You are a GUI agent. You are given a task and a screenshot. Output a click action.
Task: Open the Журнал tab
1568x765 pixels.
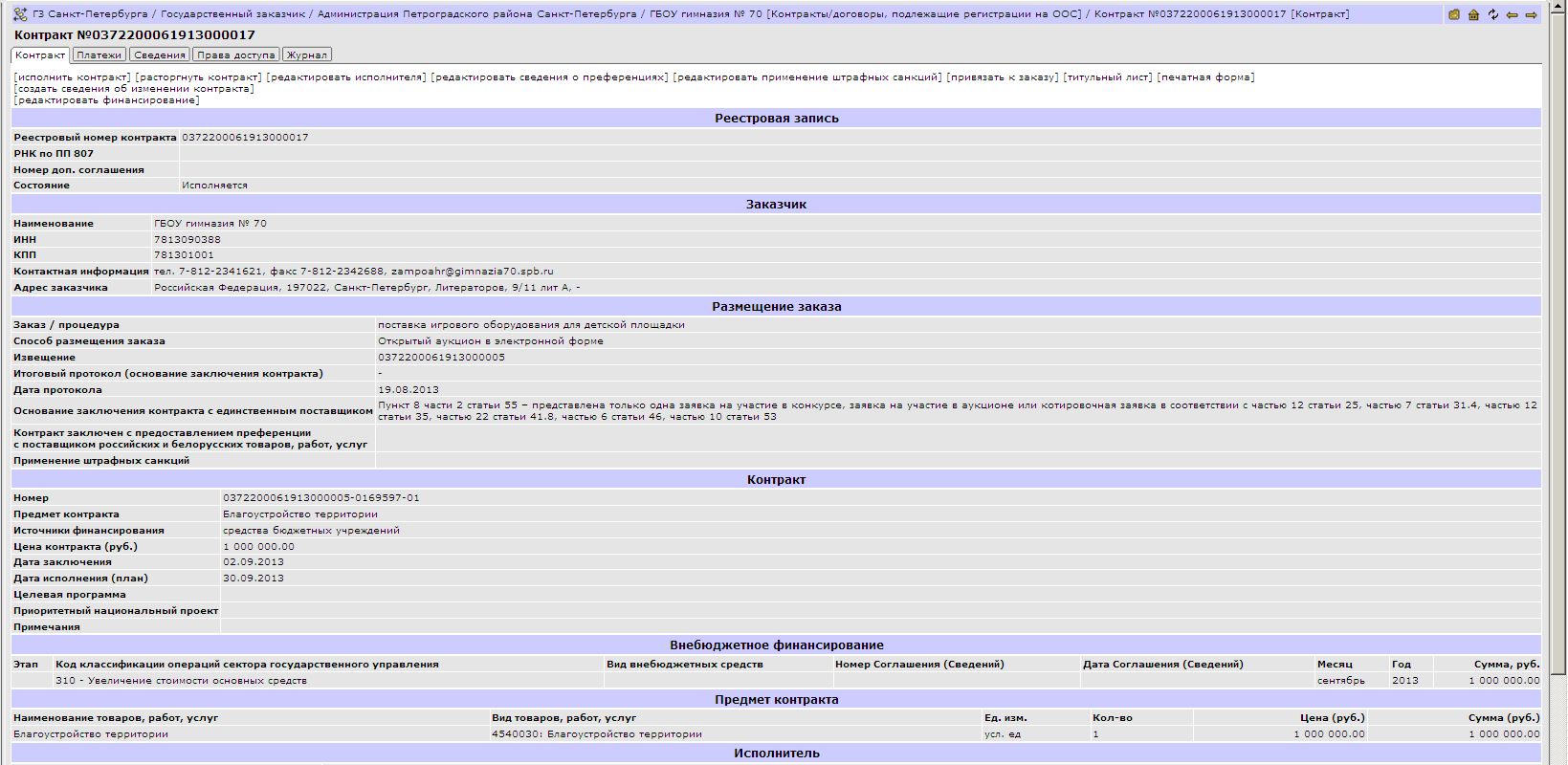pos(307,55)
